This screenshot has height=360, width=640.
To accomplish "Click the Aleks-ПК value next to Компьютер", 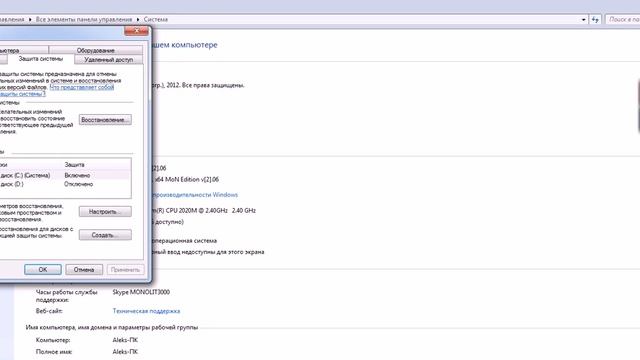I will click(x=125, y=340).
